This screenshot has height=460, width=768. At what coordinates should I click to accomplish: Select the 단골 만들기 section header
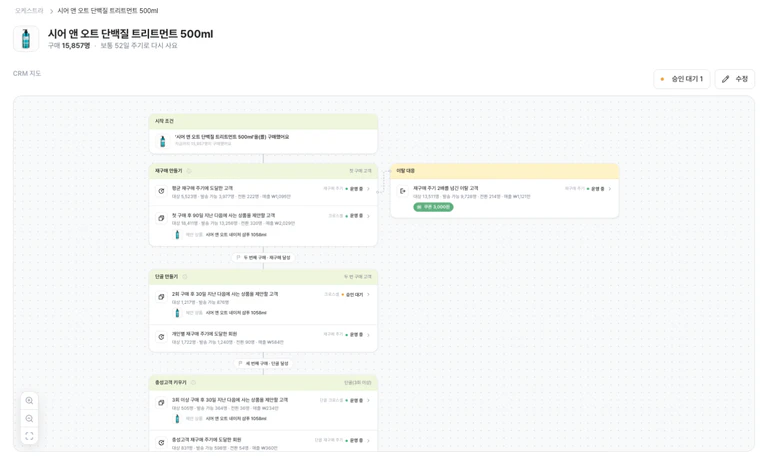263,277
